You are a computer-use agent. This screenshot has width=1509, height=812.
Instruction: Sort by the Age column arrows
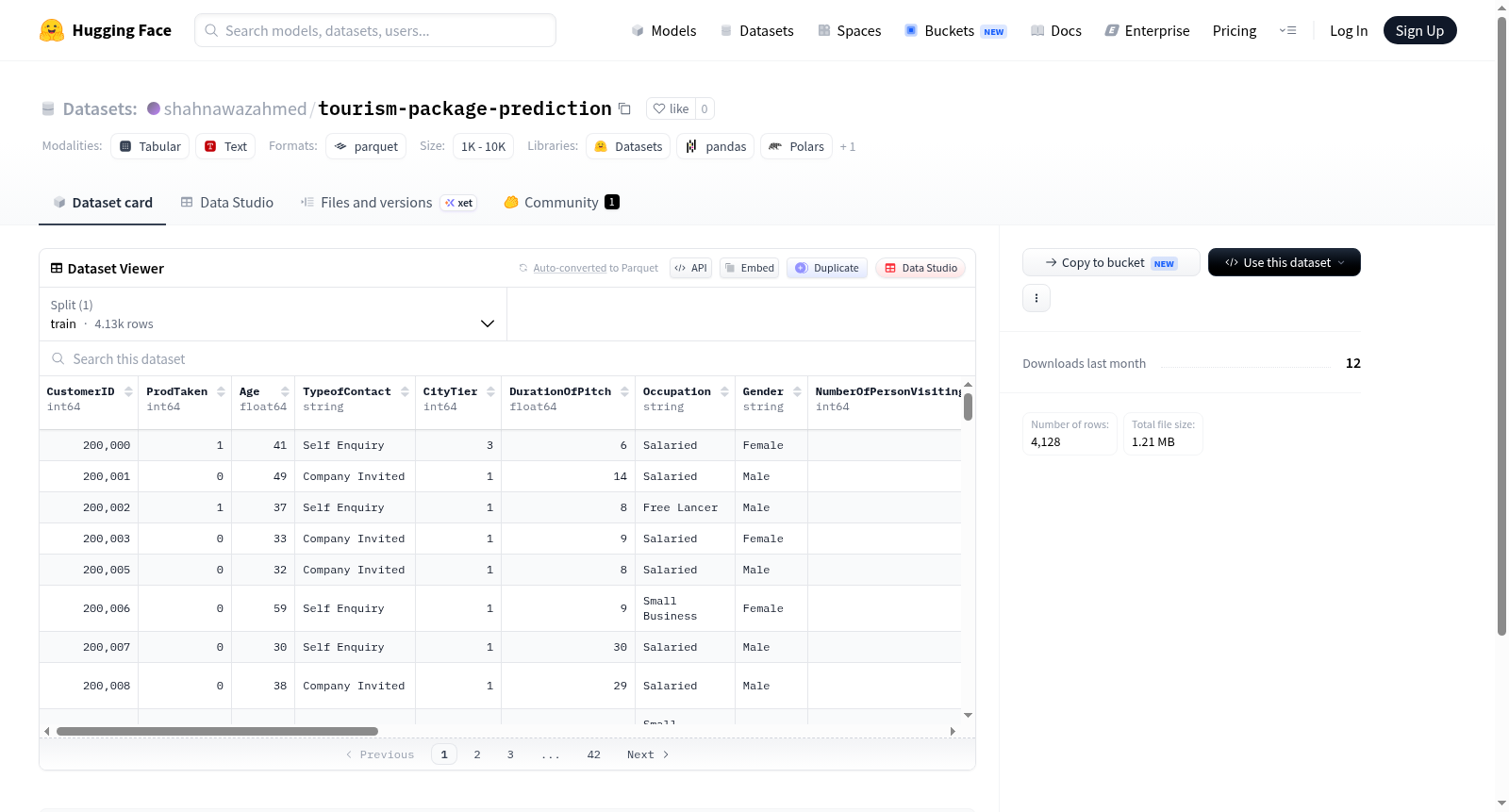(285, 391)
